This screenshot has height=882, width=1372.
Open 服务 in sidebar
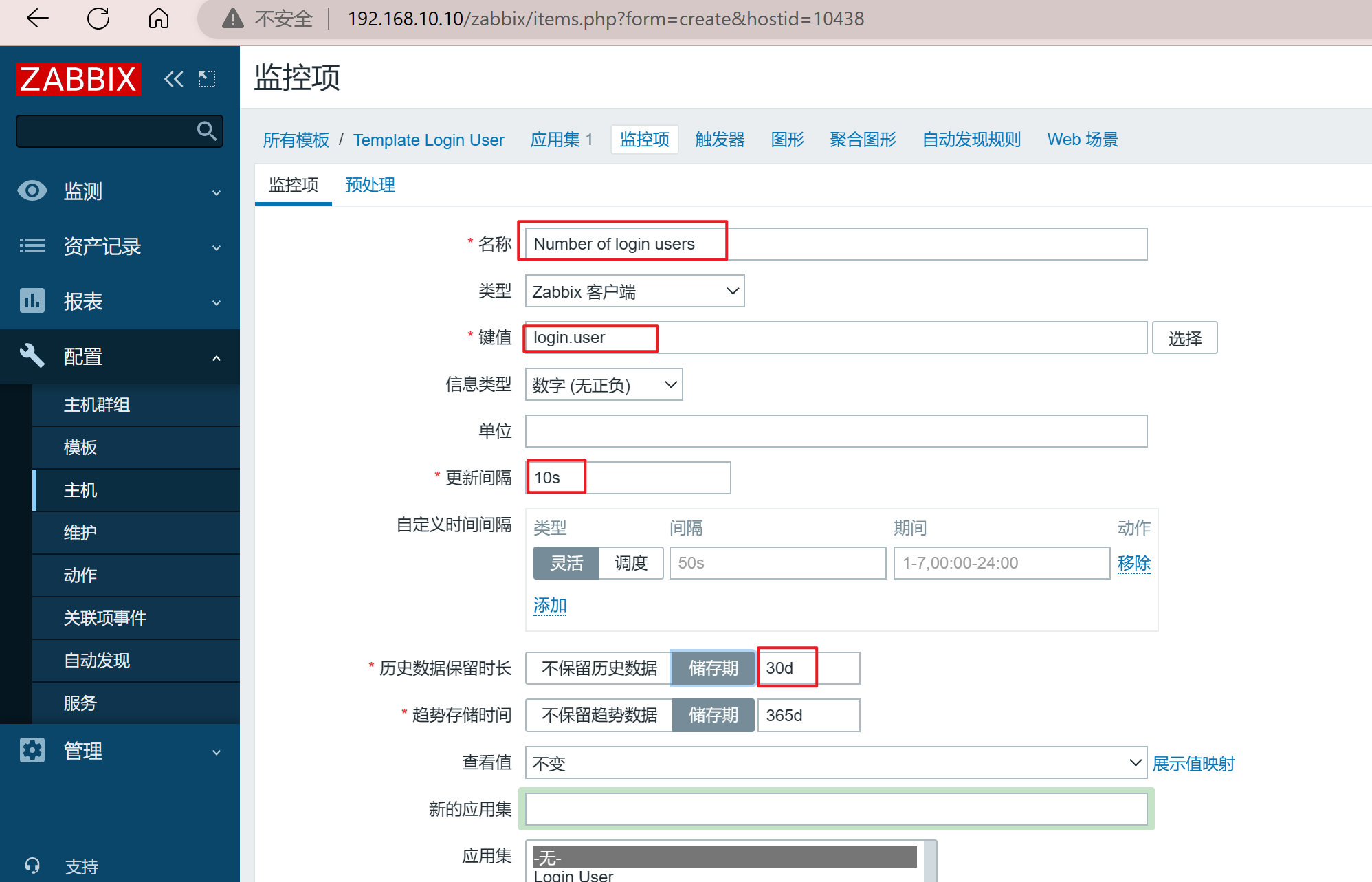pos(136,703)
